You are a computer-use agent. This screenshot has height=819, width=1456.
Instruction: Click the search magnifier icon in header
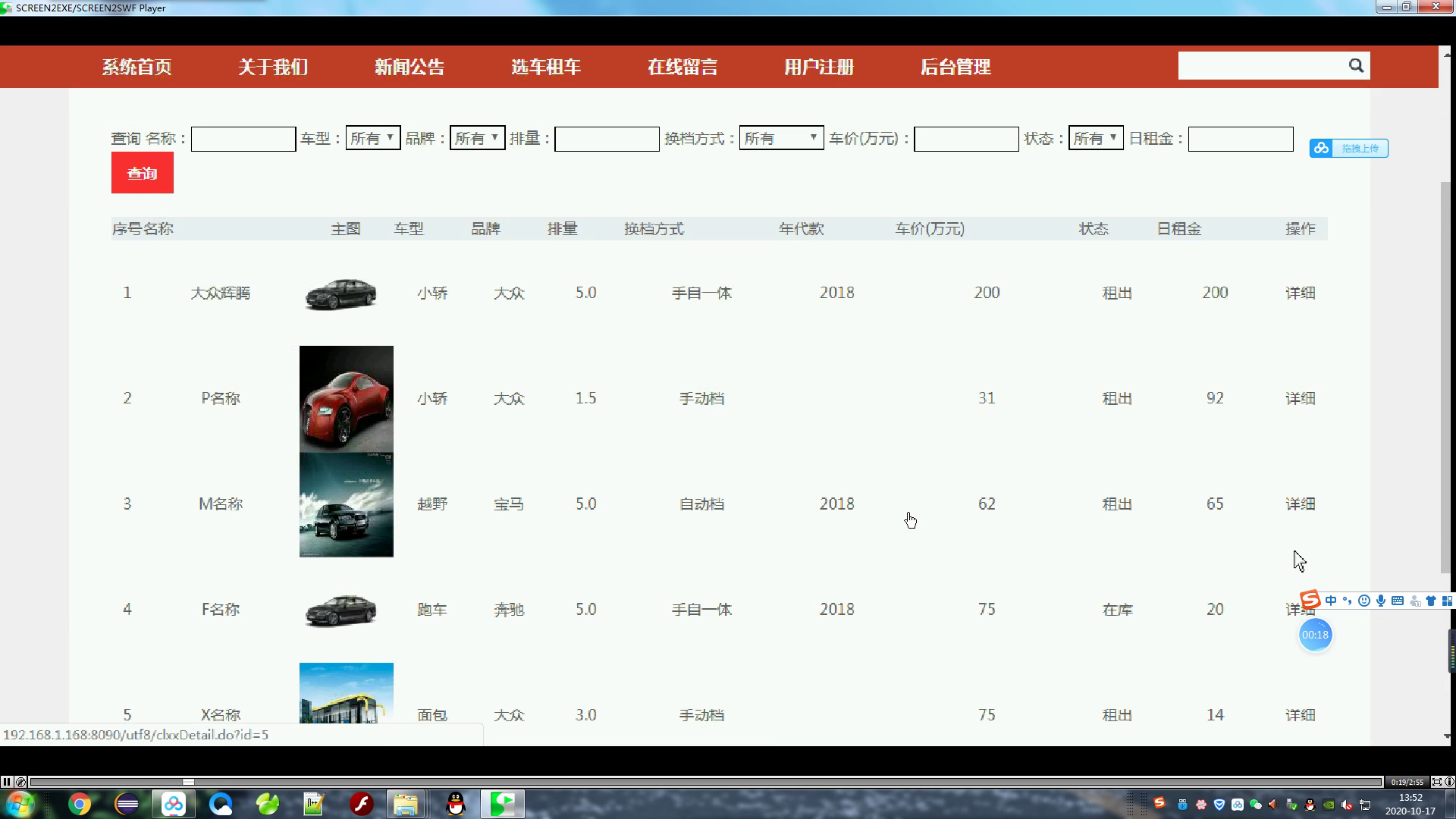pyautogui.click(x=1356, y=66)
